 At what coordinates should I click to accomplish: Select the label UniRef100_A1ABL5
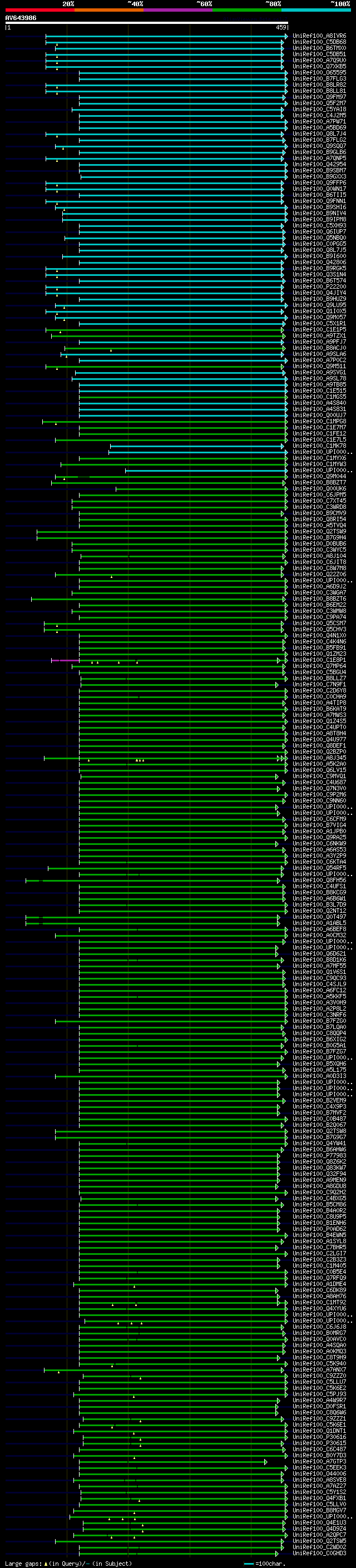[319, 923]
